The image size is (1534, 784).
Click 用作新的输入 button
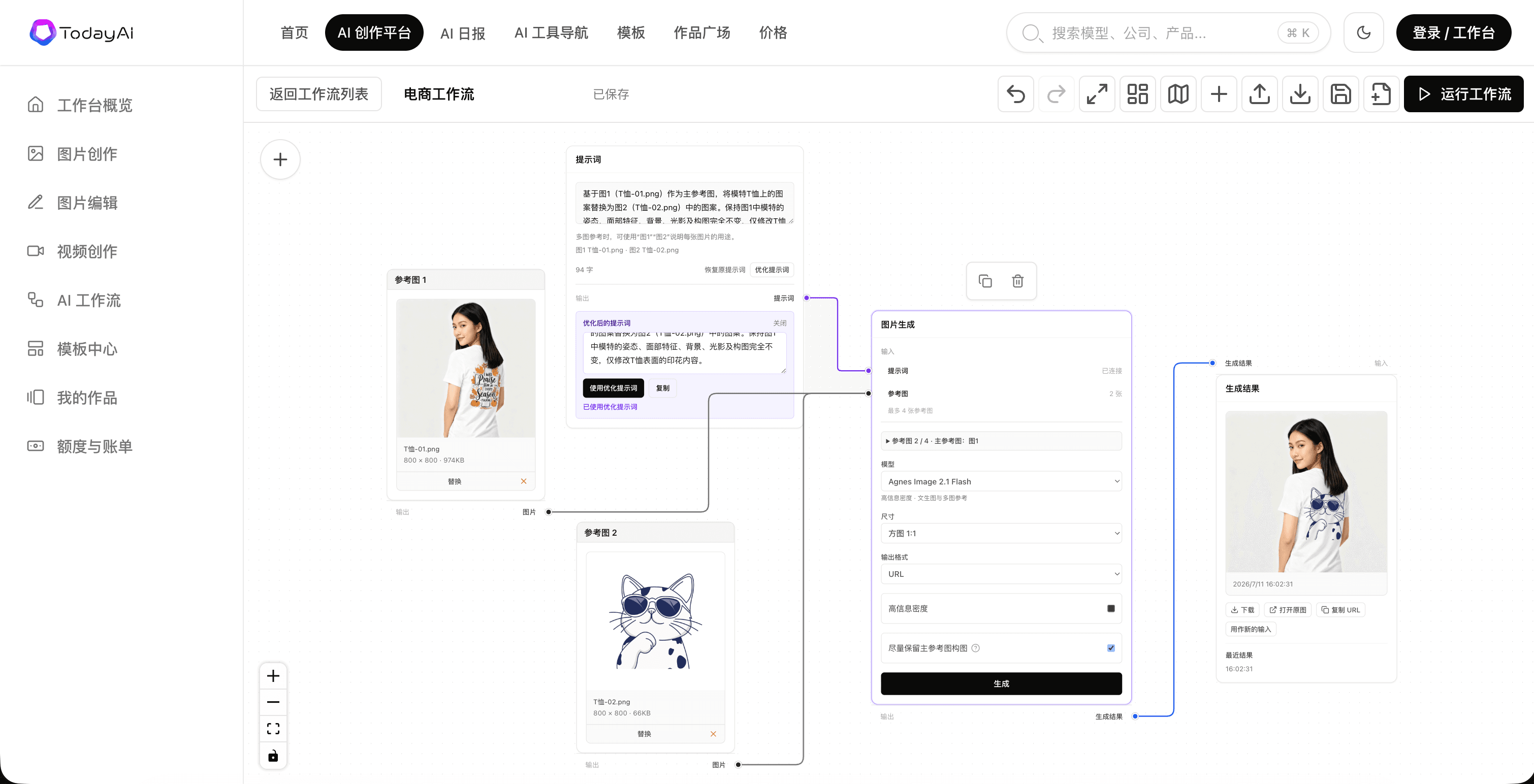tap(1251, 629)
